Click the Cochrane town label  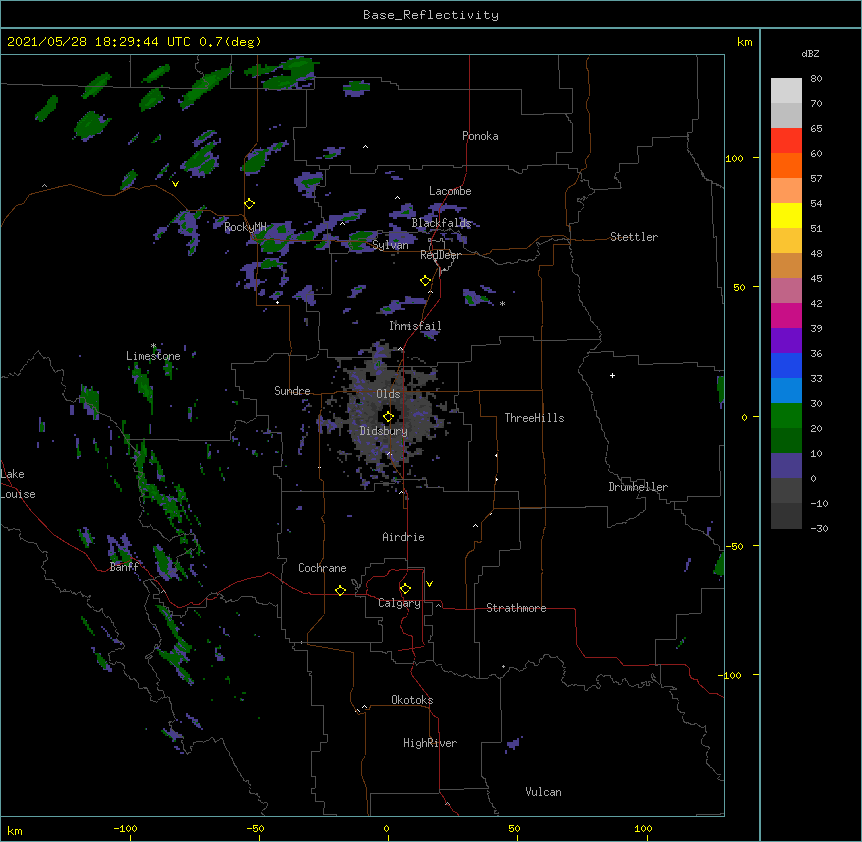pos(322,568)
